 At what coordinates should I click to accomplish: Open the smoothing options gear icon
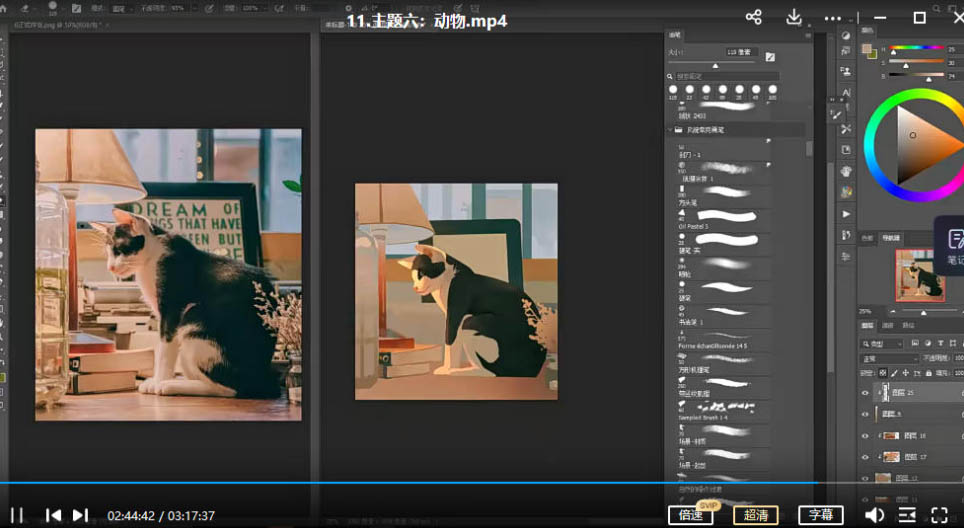coord(348,9)
